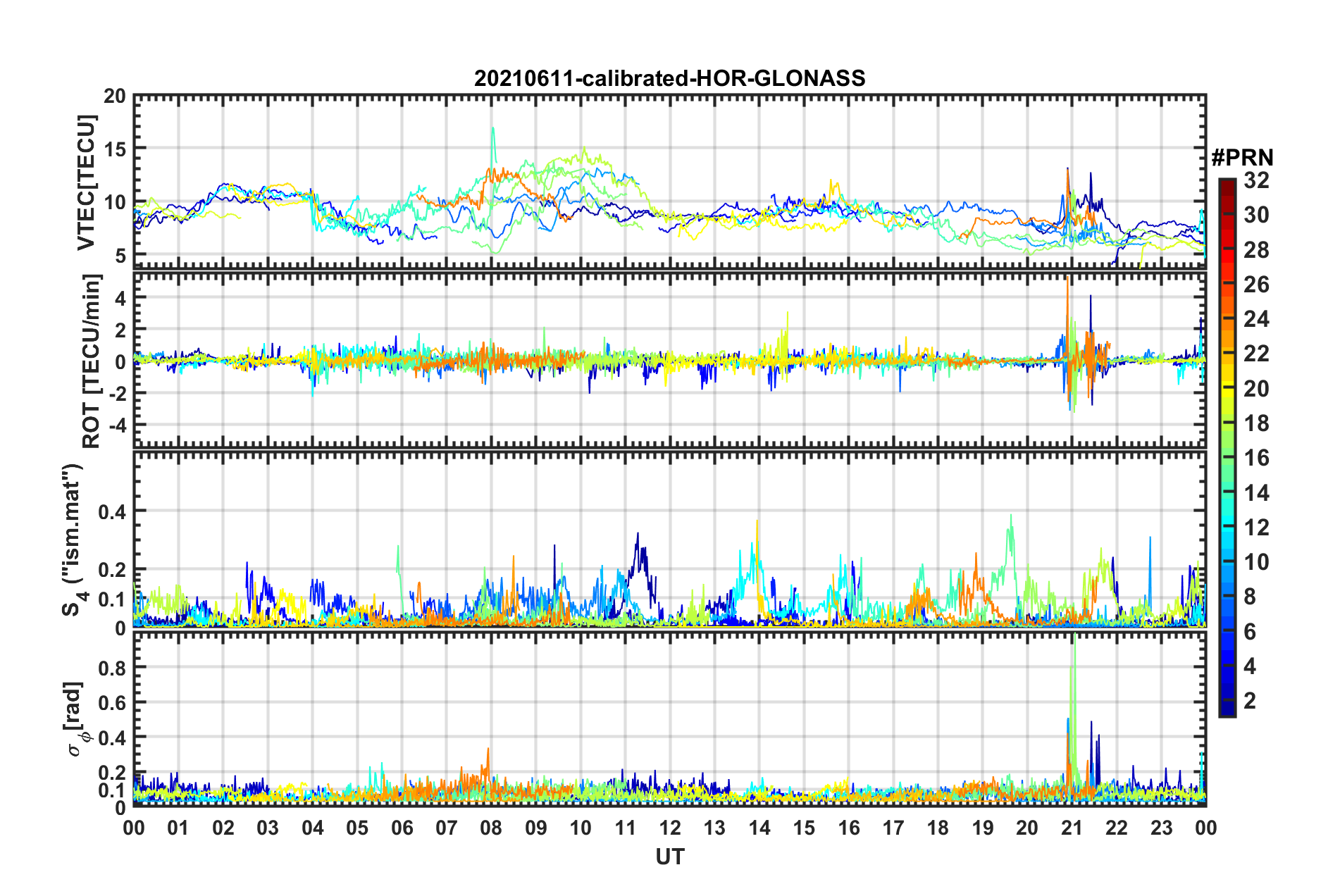This screenshot has height=896, width=1340.
Task: Click the #PRN colorbar title
Action: pyautogui.click(x=1242, y=158)
